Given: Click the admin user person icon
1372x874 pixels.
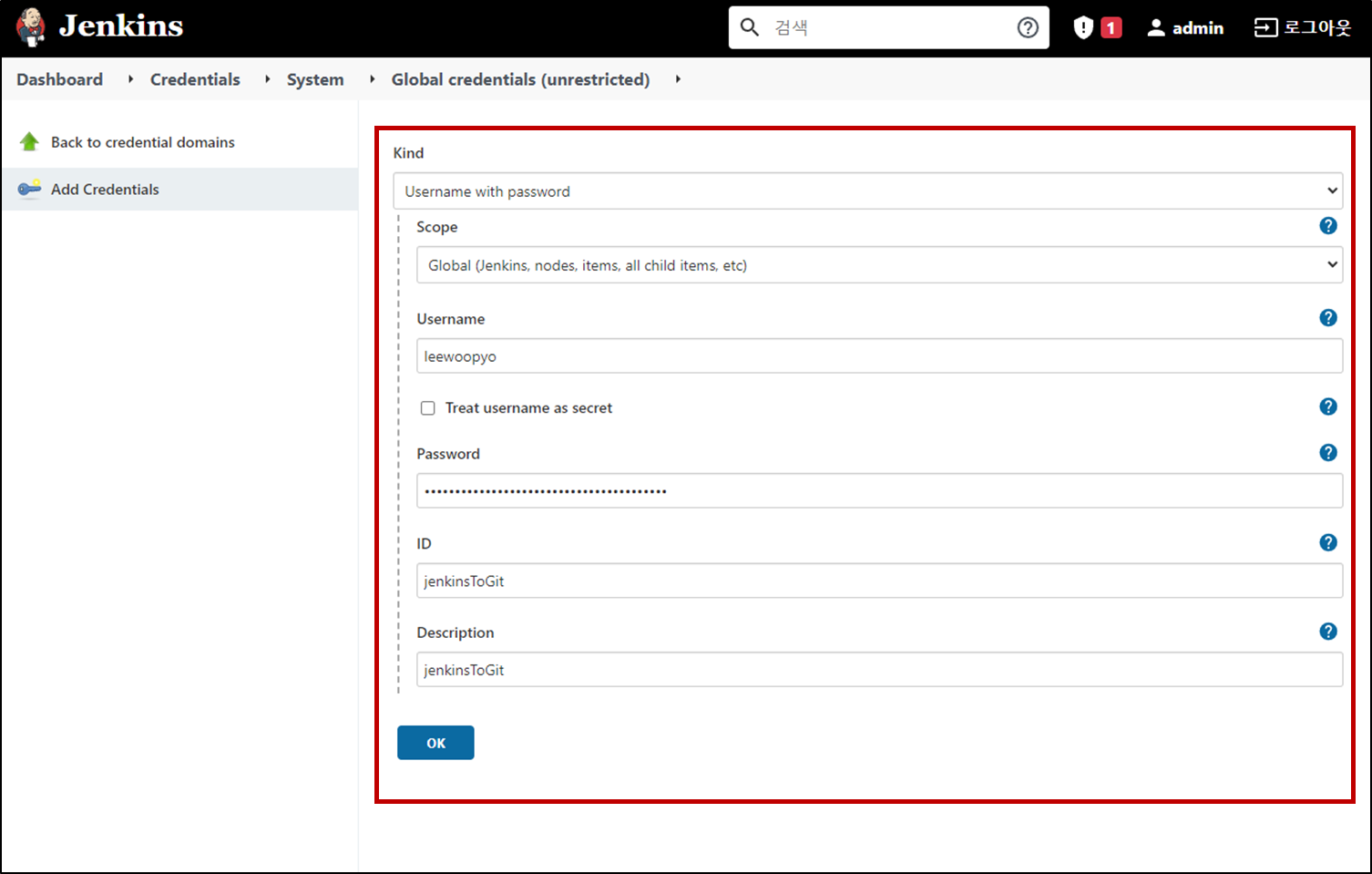Looking at the screenshot, I should pyautogui.click(x=1156, y=27).
